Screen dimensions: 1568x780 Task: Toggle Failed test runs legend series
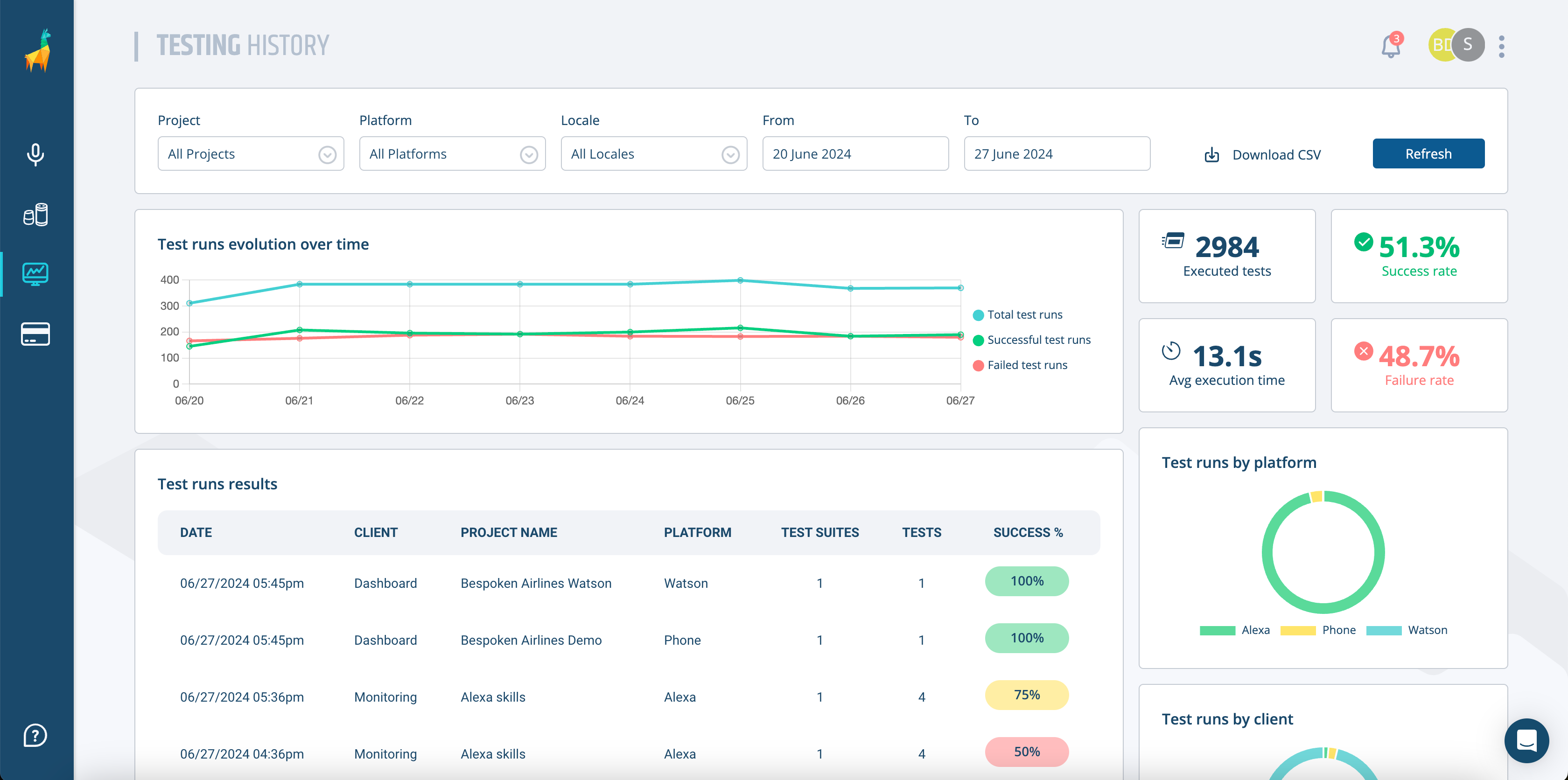1020,365
